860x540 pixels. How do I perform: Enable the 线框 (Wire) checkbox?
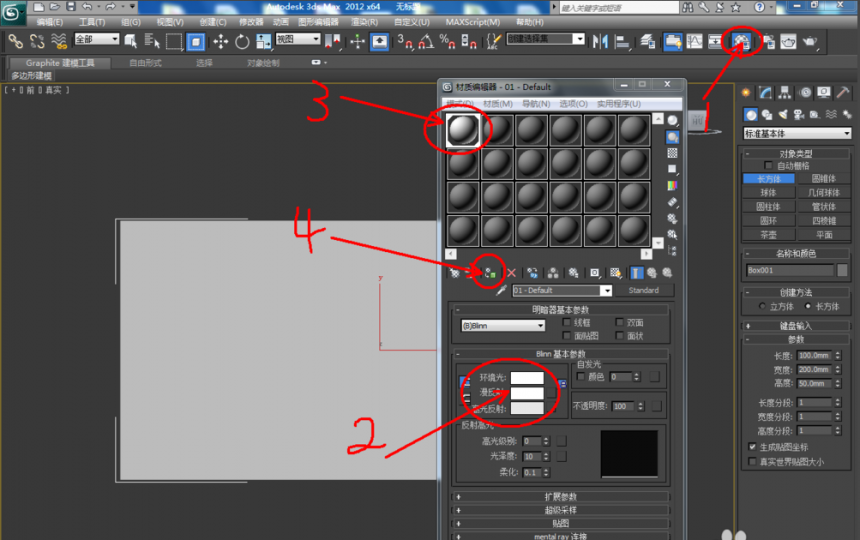(567, 322)
